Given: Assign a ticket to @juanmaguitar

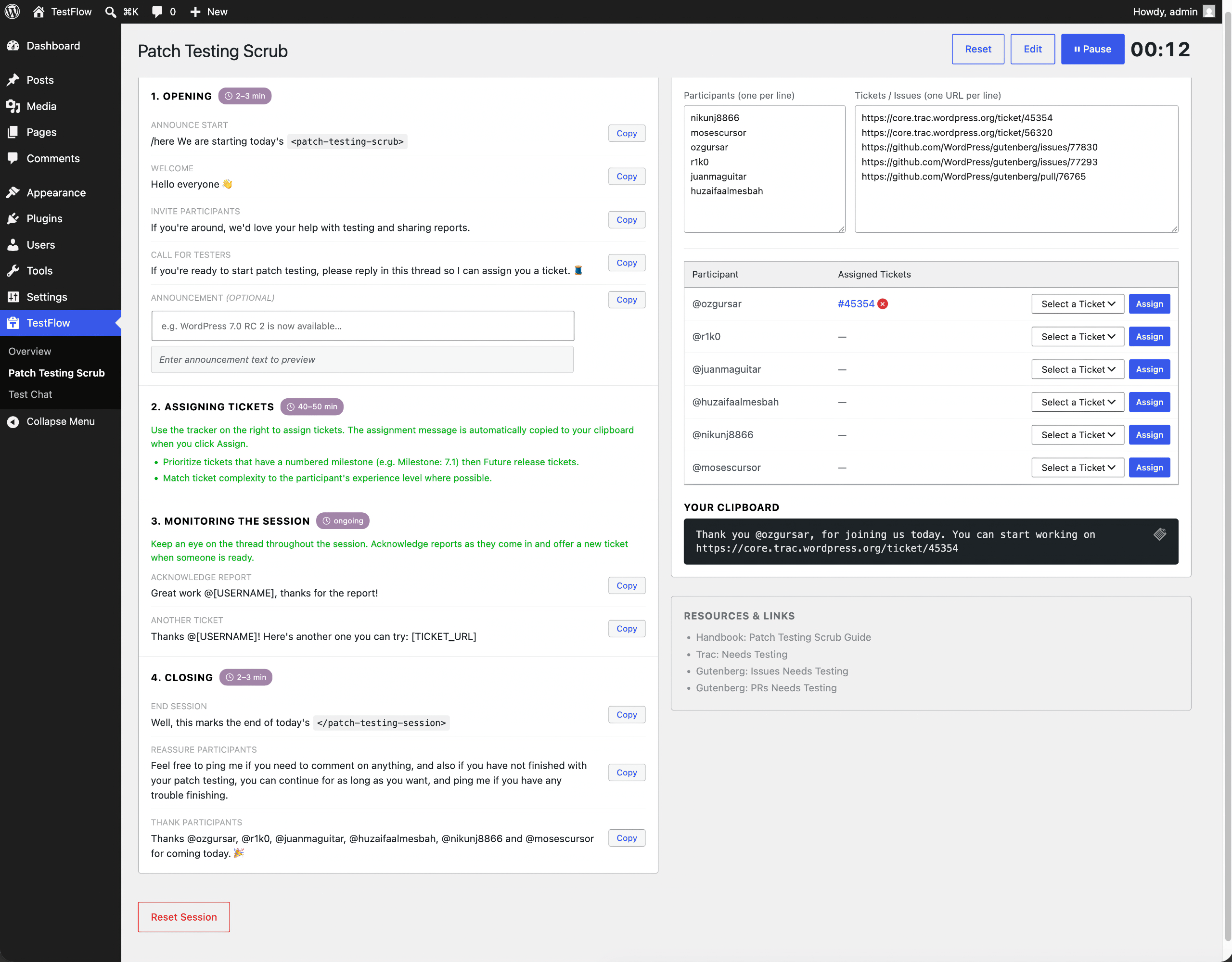Looking at the screenshot, I should (x=1149, y=369).
